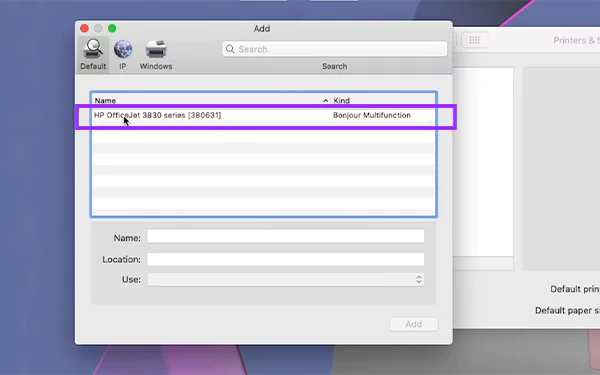The width and height of the screenshot is (600, 375).
Task: Click into the Location text field
Action: 285,259
